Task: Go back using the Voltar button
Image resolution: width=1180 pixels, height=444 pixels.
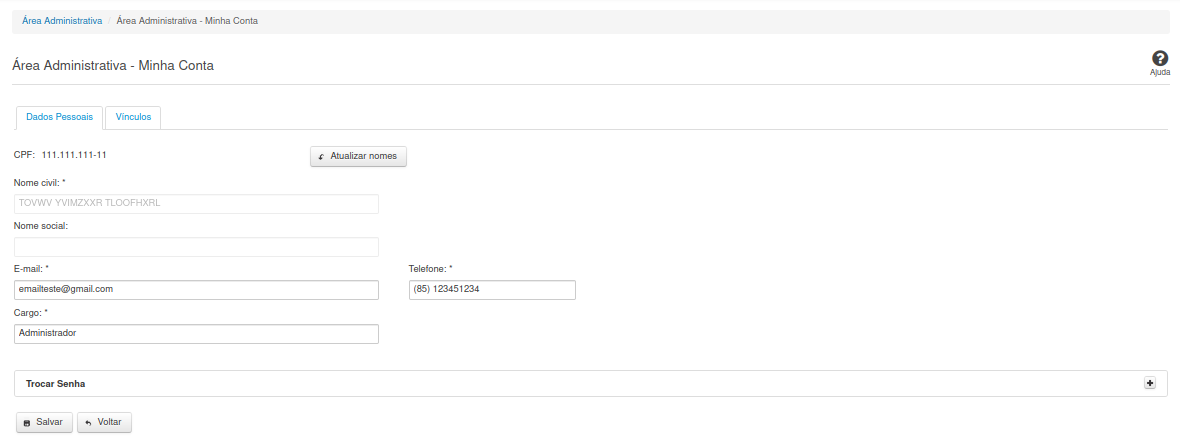Action: pyautogui.click(x=104, y=422)
